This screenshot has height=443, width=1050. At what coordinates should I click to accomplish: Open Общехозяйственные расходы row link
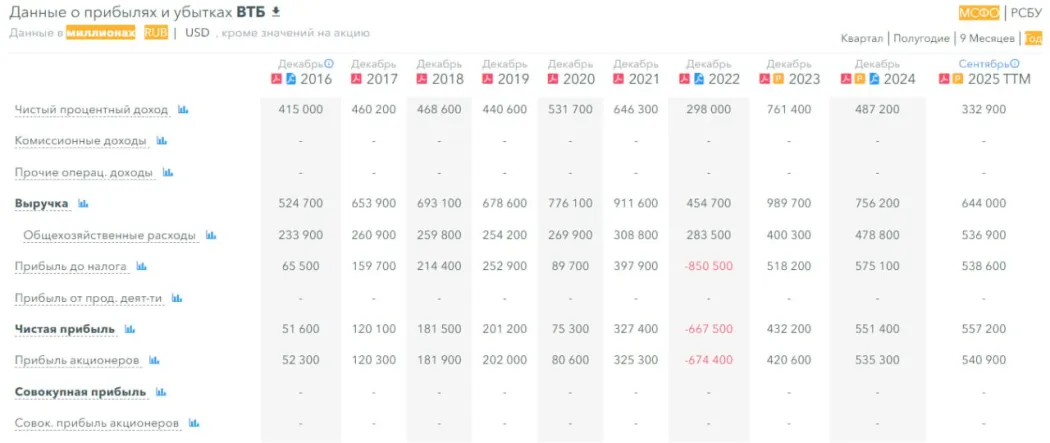tap(109, 236)
